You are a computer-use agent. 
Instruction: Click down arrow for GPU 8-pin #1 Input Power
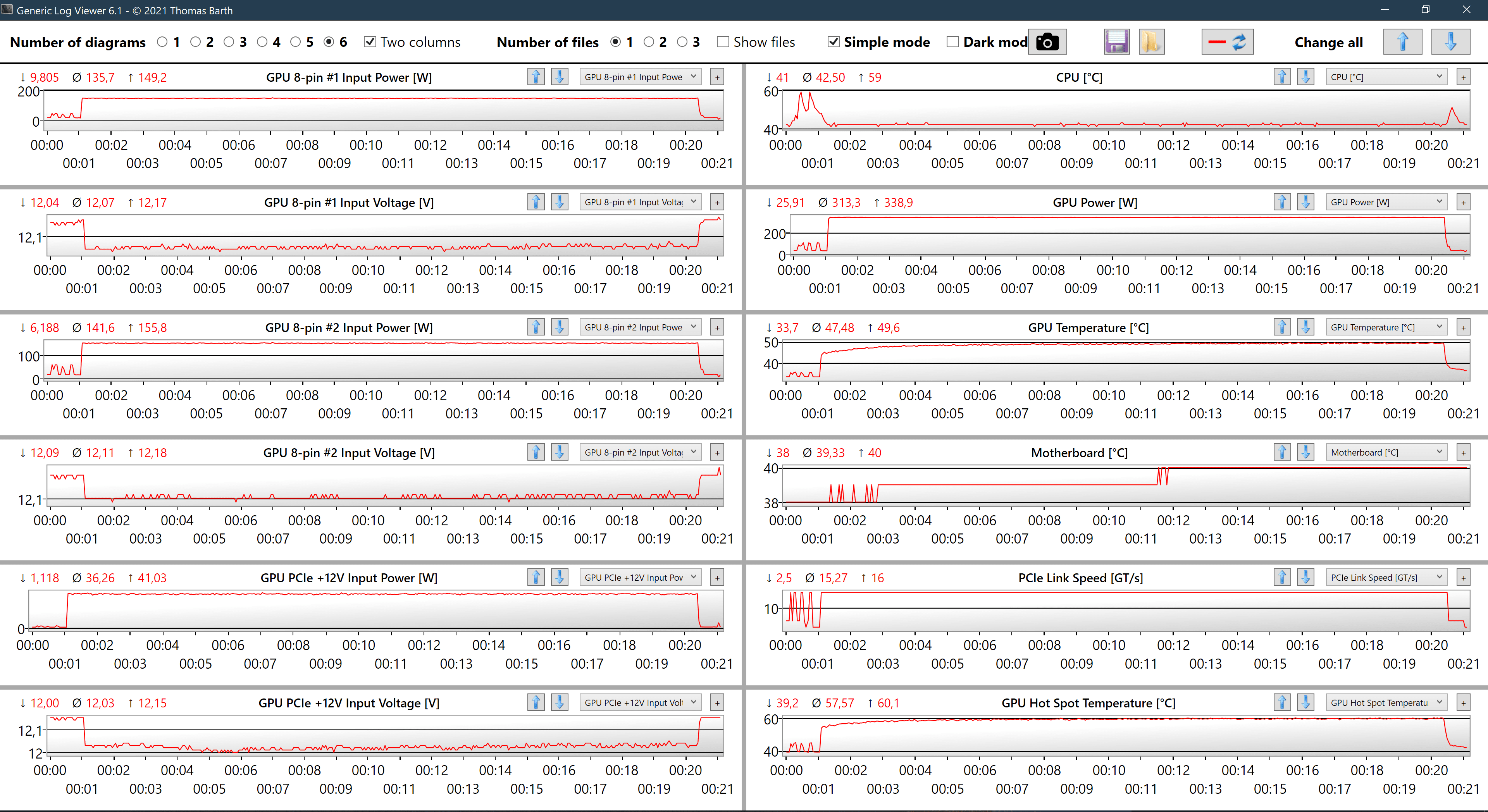(x=559, y=77)
